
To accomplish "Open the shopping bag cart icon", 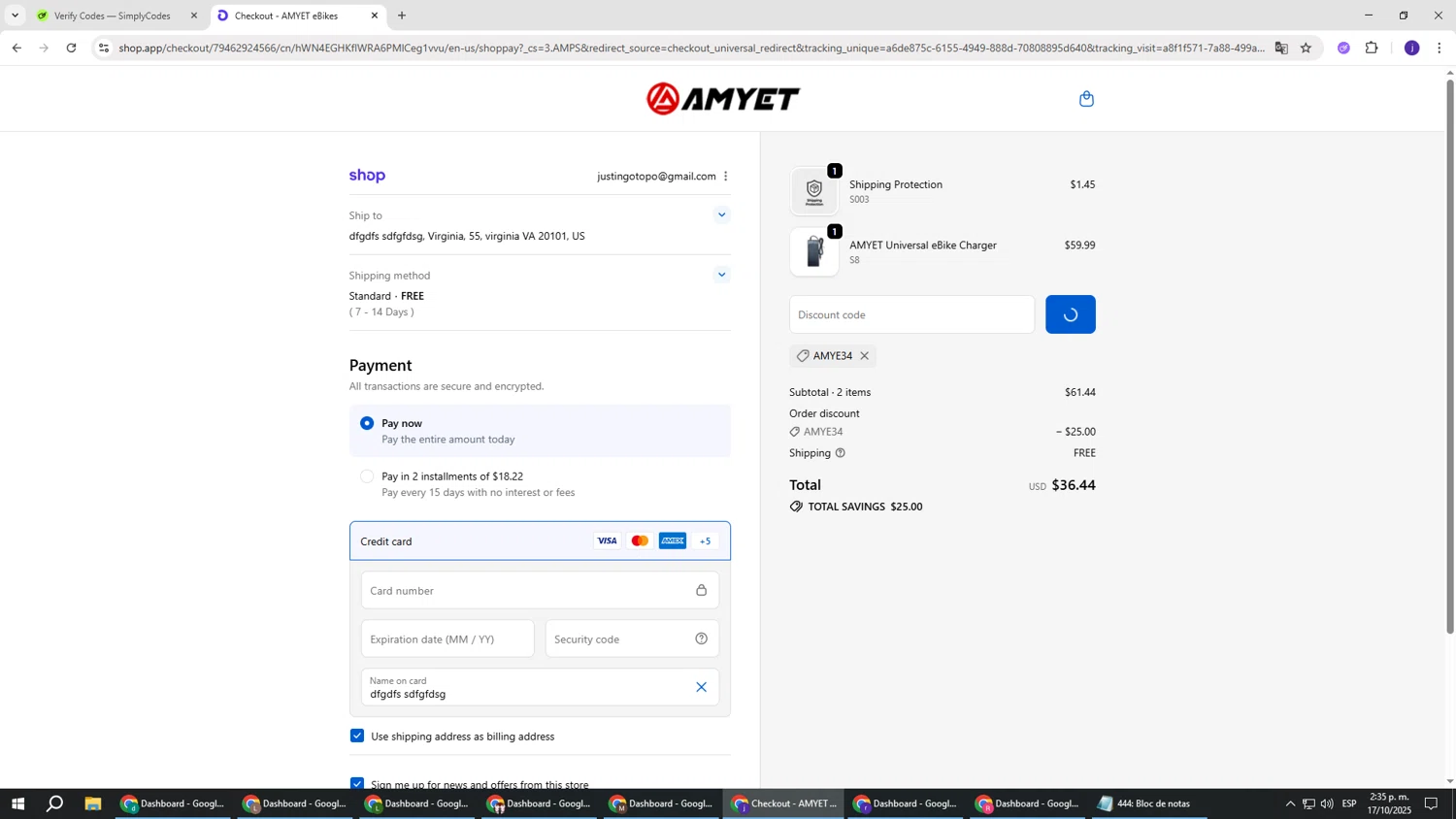I will pos(1086,99).
